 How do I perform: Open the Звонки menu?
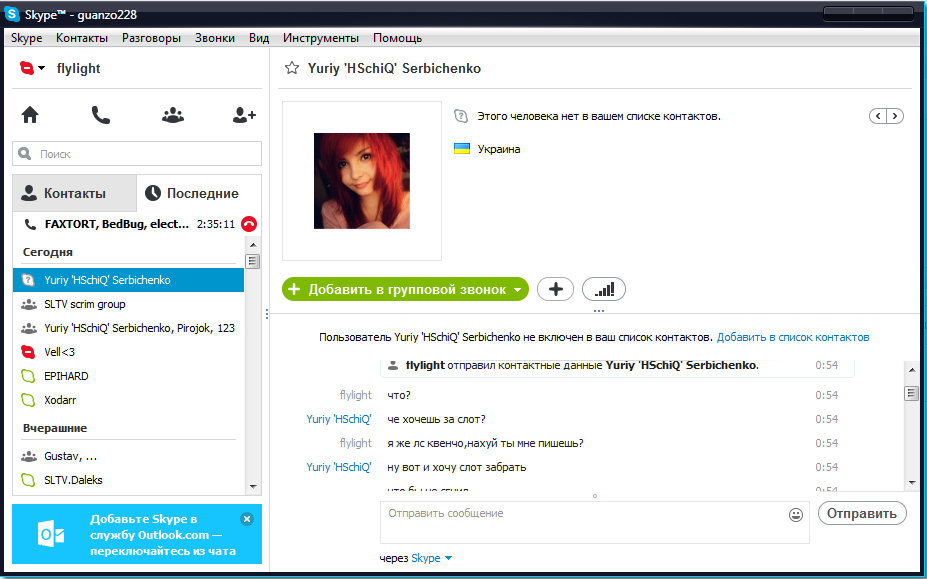point(215,38)
